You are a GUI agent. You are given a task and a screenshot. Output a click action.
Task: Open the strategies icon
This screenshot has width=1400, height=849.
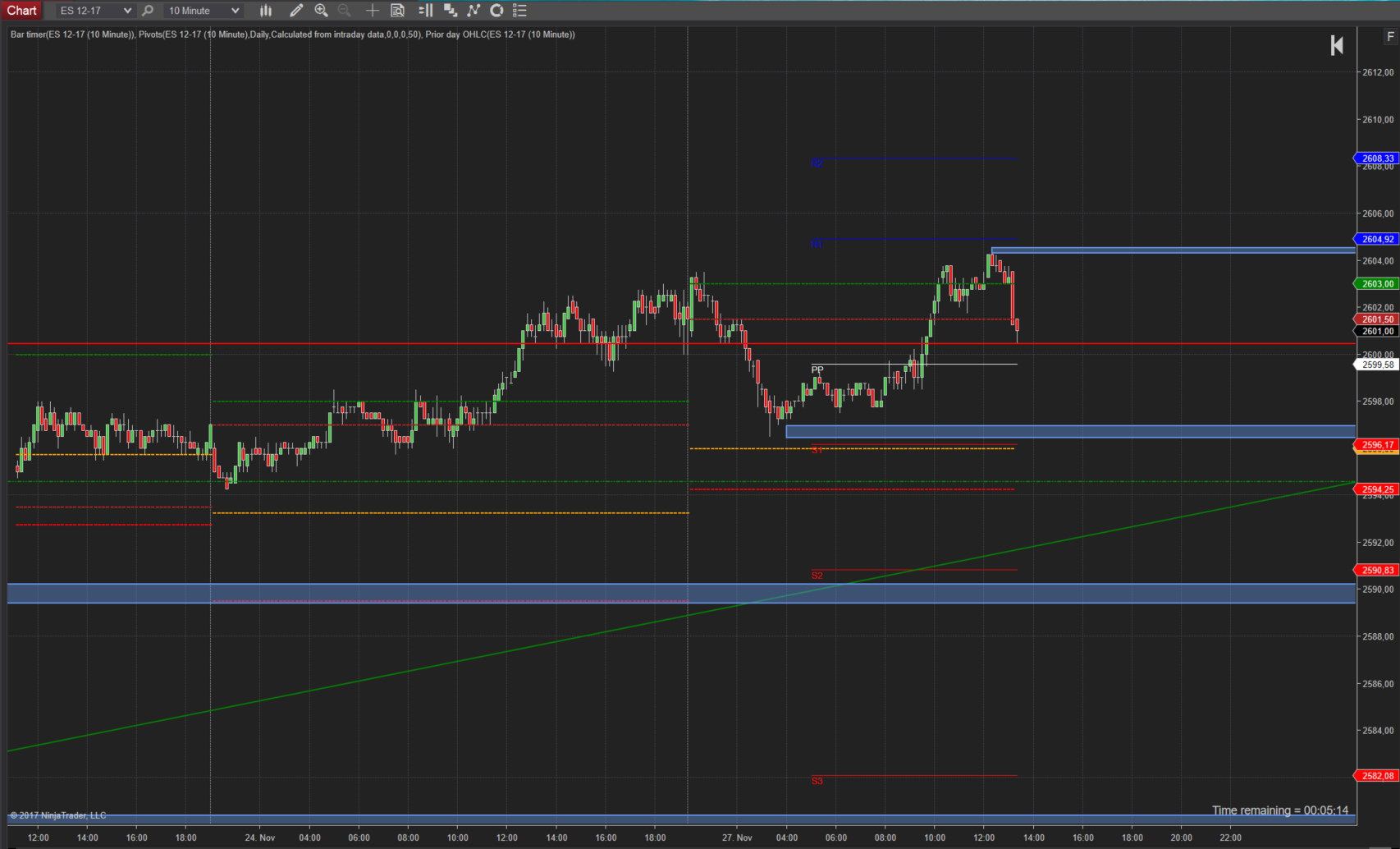[x=496, y=11]
